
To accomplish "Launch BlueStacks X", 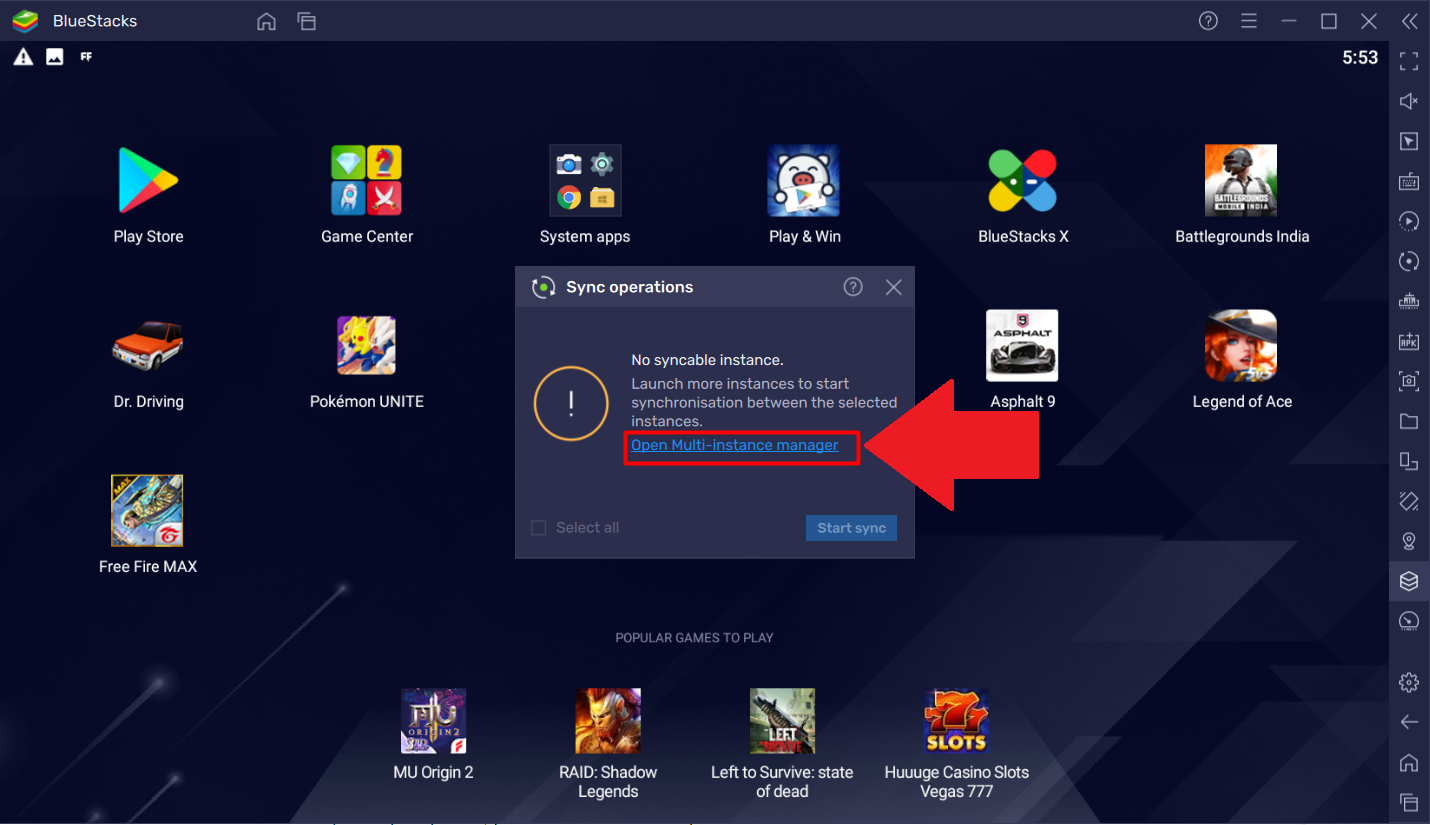I will (x=1022, y=180).
